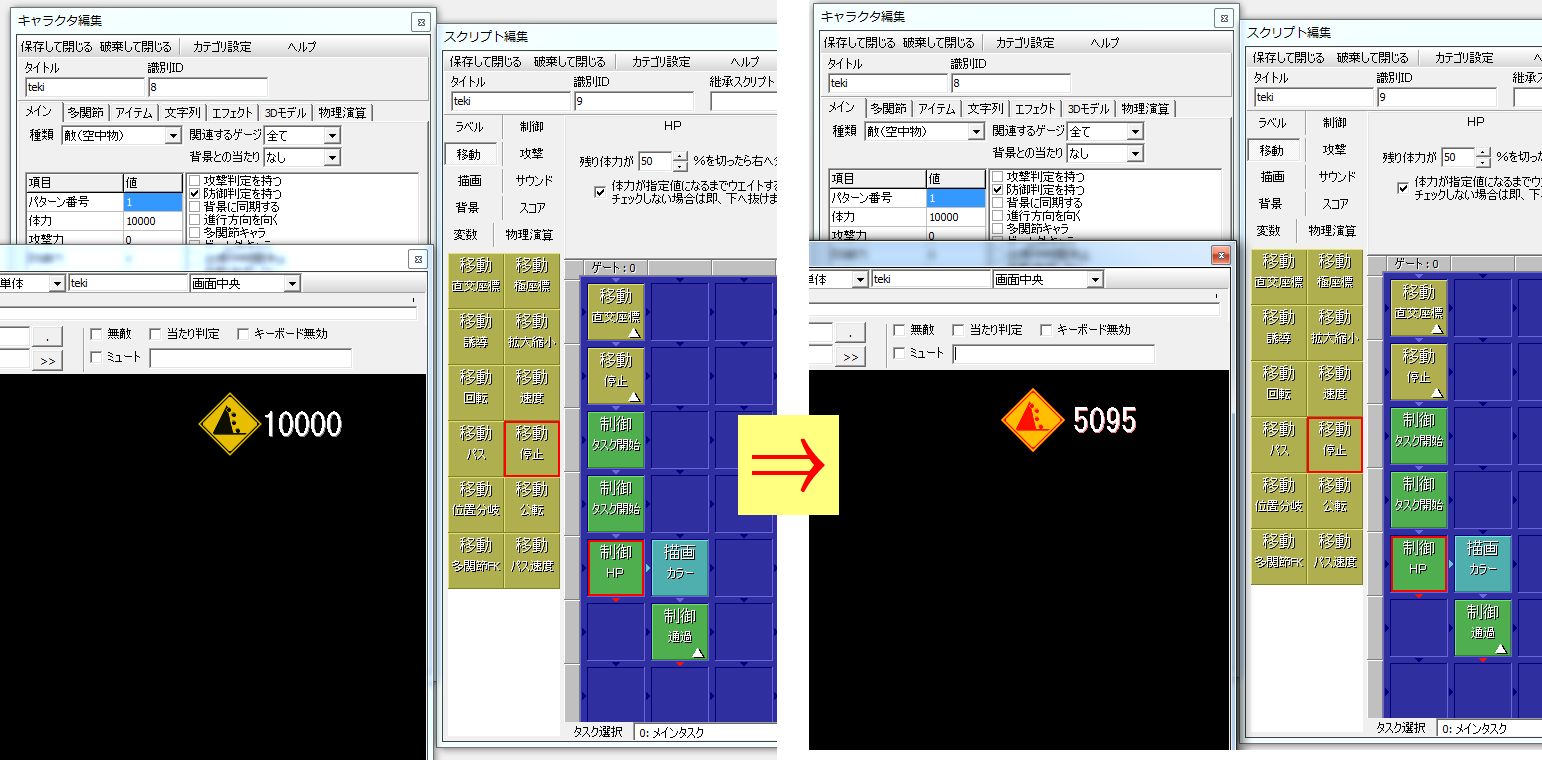Viewport: 1542px width, 760px height.
Task: Enable the 無敵 checkbox in the left preview window
Action: [96, 334]
